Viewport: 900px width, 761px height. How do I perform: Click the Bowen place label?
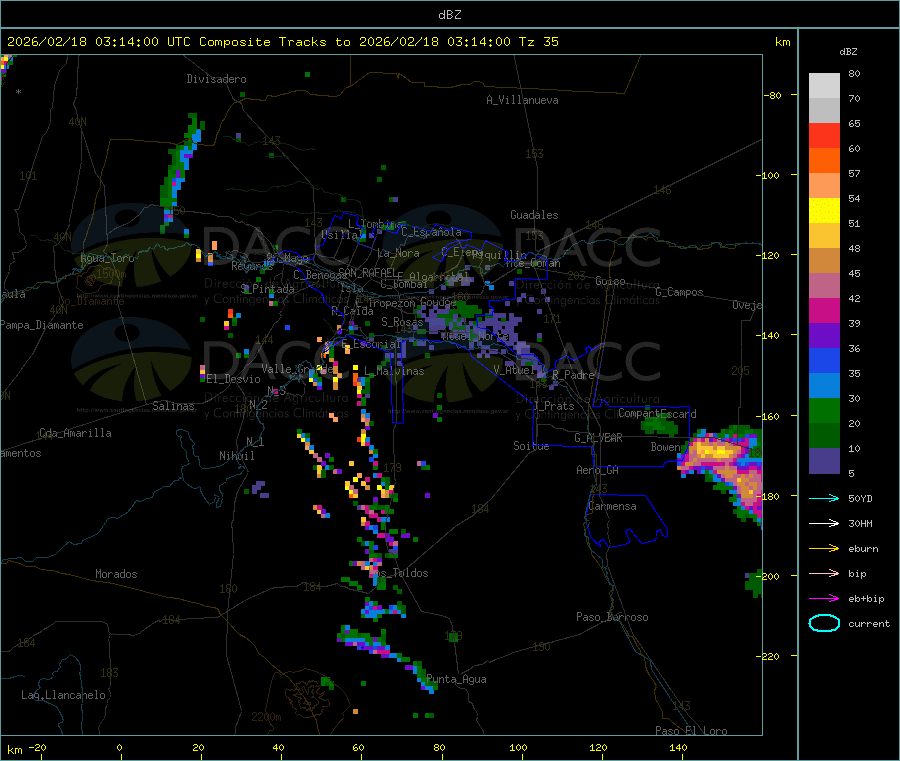pos(665,446)
